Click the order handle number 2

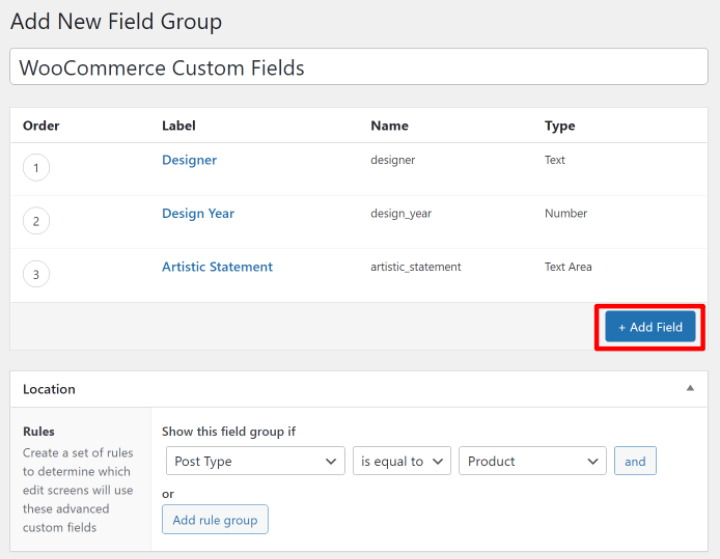(x=36, y=221)
